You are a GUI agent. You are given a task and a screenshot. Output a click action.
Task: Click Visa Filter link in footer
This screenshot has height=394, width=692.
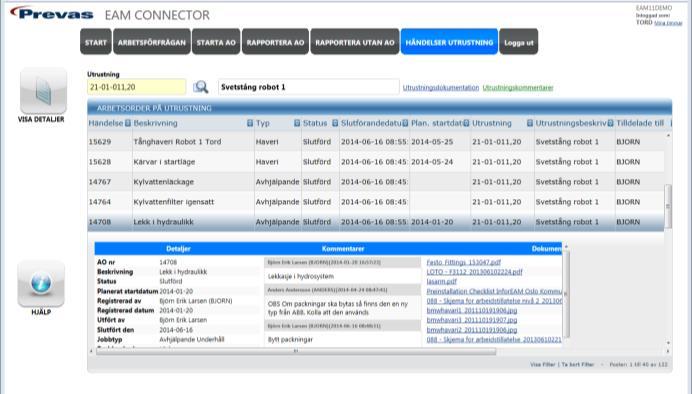[x=542, y=364]
